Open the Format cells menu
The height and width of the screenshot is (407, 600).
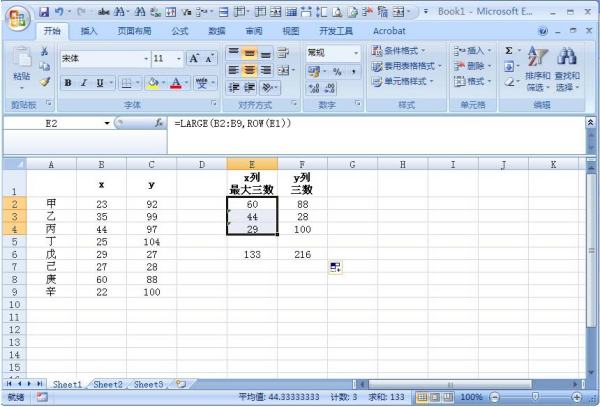click(472, 81)
